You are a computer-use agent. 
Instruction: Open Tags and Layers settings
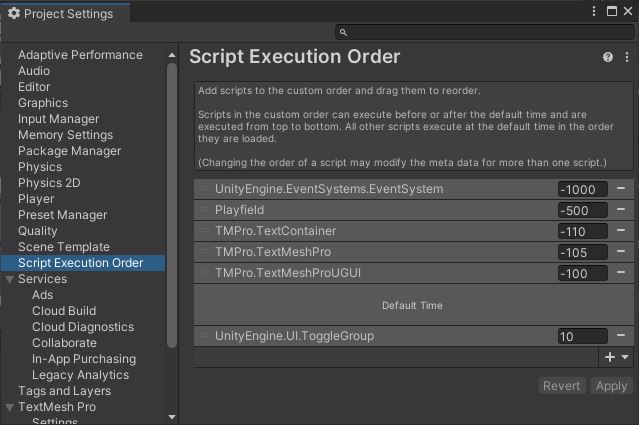[x=64, y=391]
